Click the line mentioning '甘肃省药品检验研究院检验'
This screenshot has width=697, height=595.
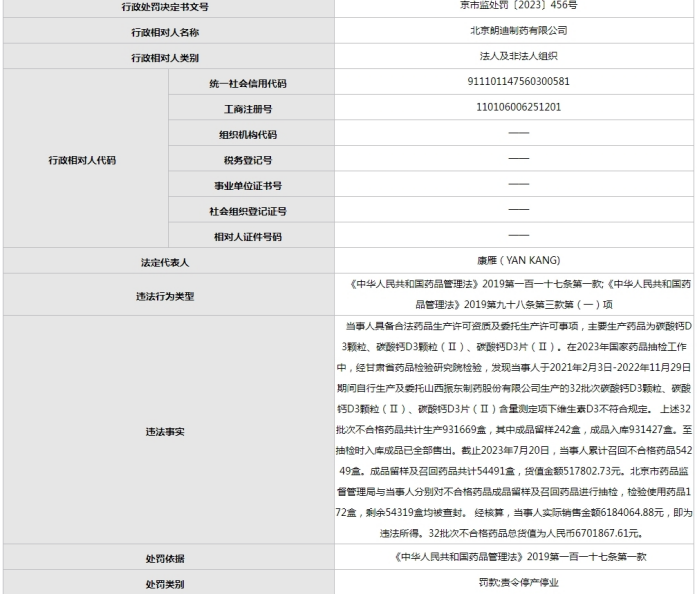point(514,367)
